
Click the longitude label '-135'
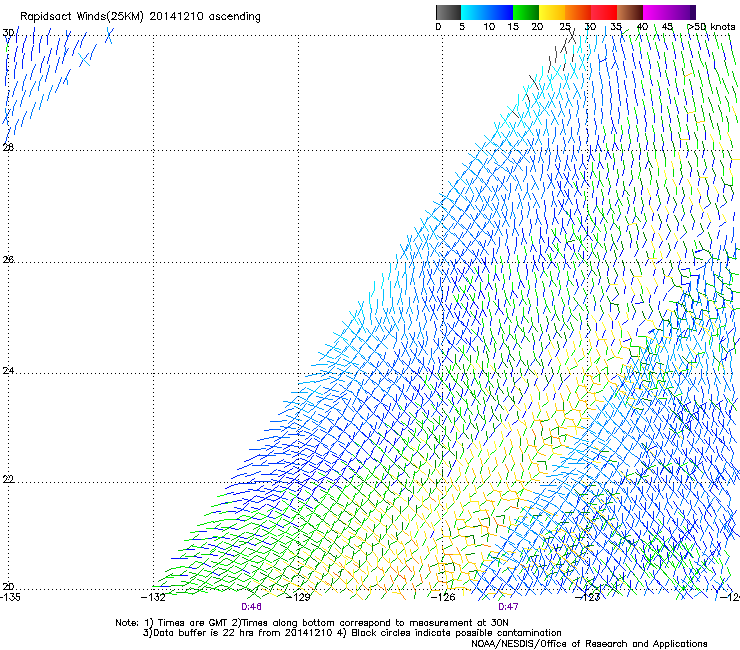(x=10, y=597)
